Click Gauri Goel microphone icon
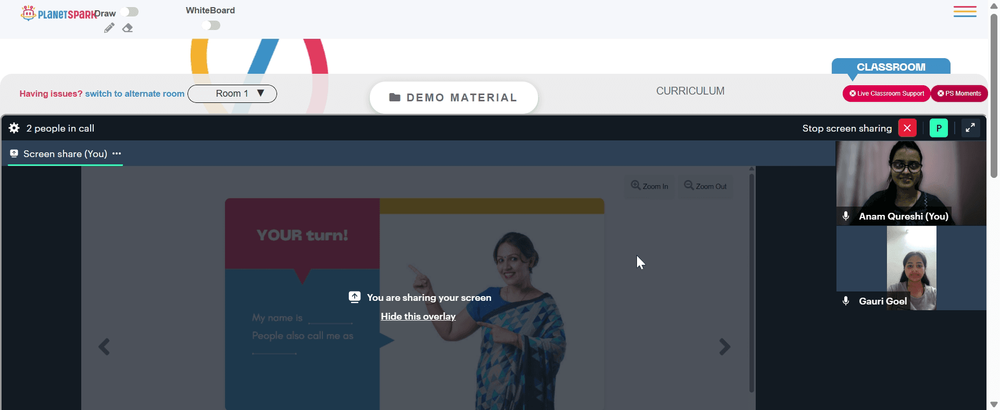Viewport: 1000px width, 410px height. 846,301
